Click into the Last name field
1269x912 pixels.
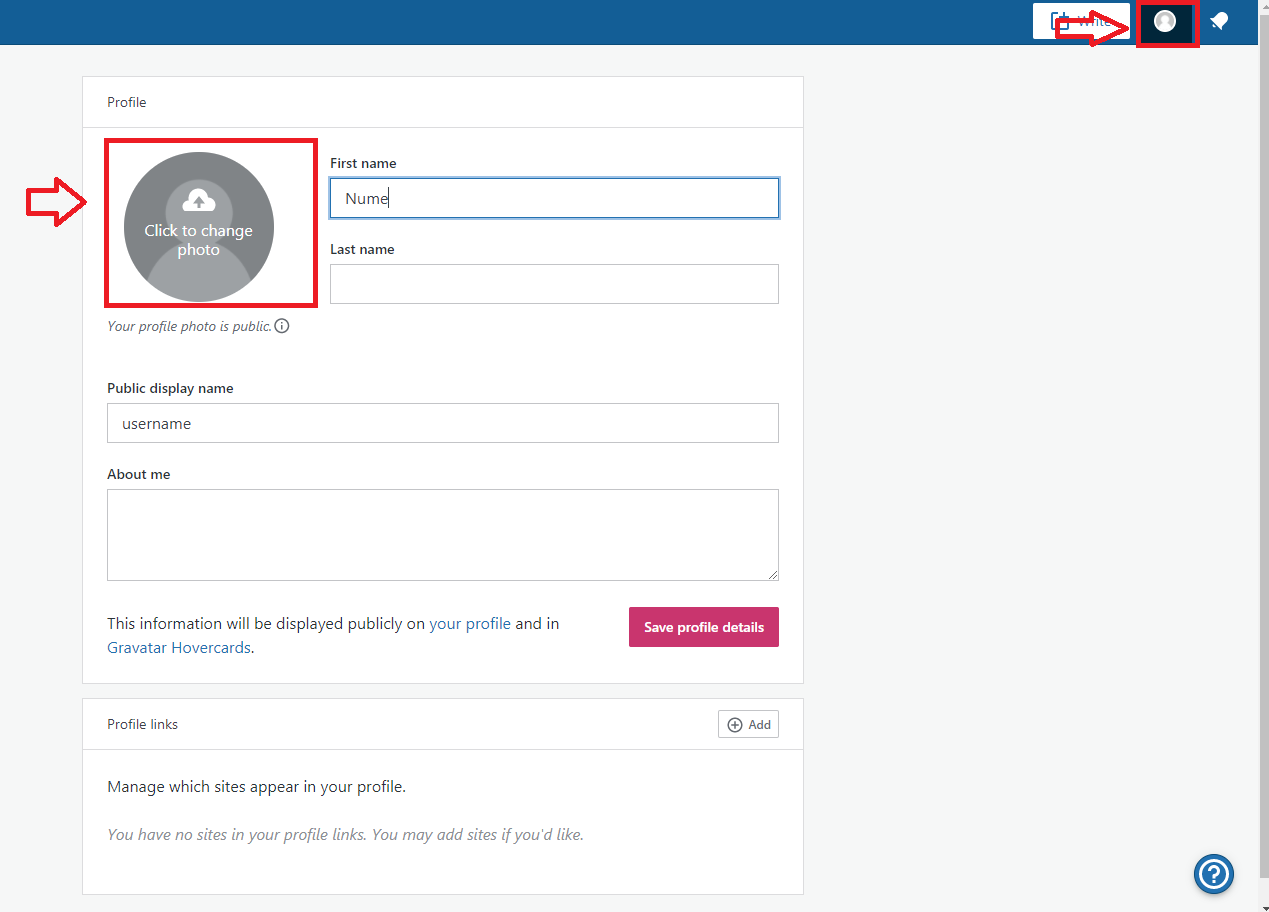pyautogui.click(x=554, y=284)
